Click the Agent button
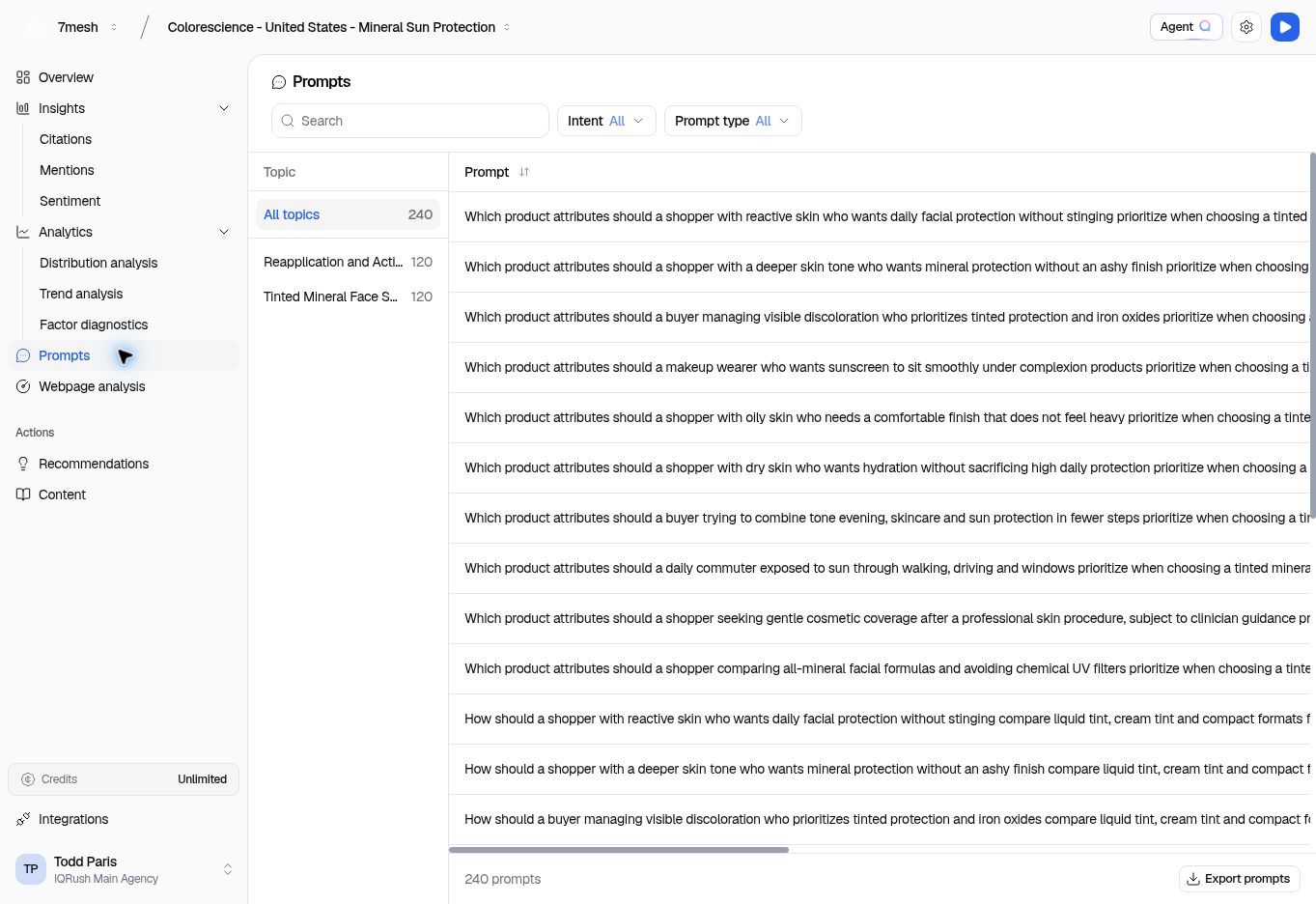The image size is (1316, 904). 1186,27
